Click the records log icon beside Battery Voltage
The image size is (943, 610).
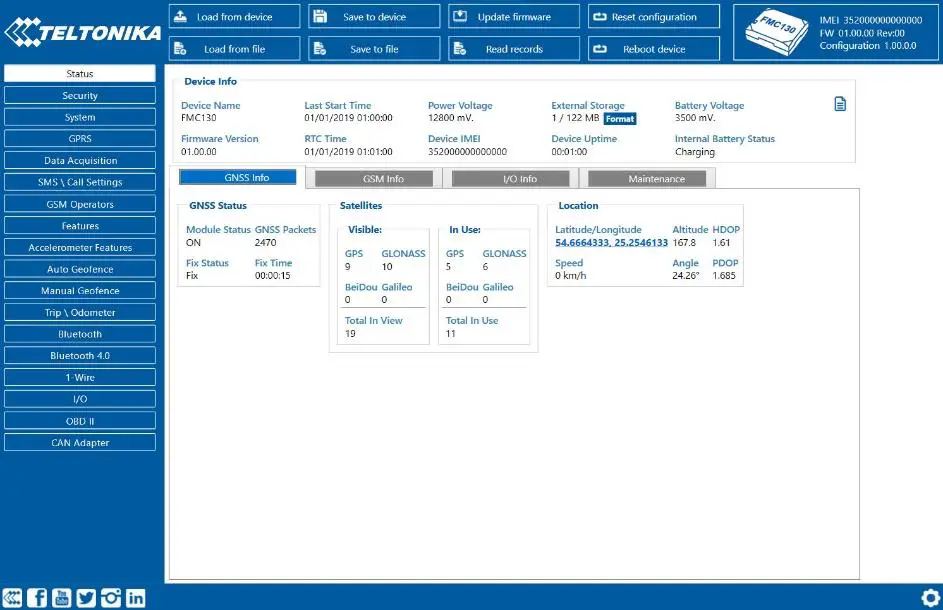coord(840,103)
